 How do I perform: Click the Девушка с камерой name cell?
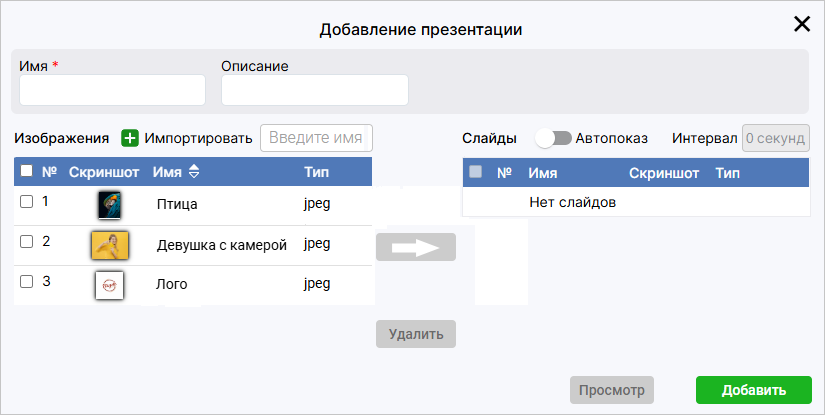(x=222, y=245)
